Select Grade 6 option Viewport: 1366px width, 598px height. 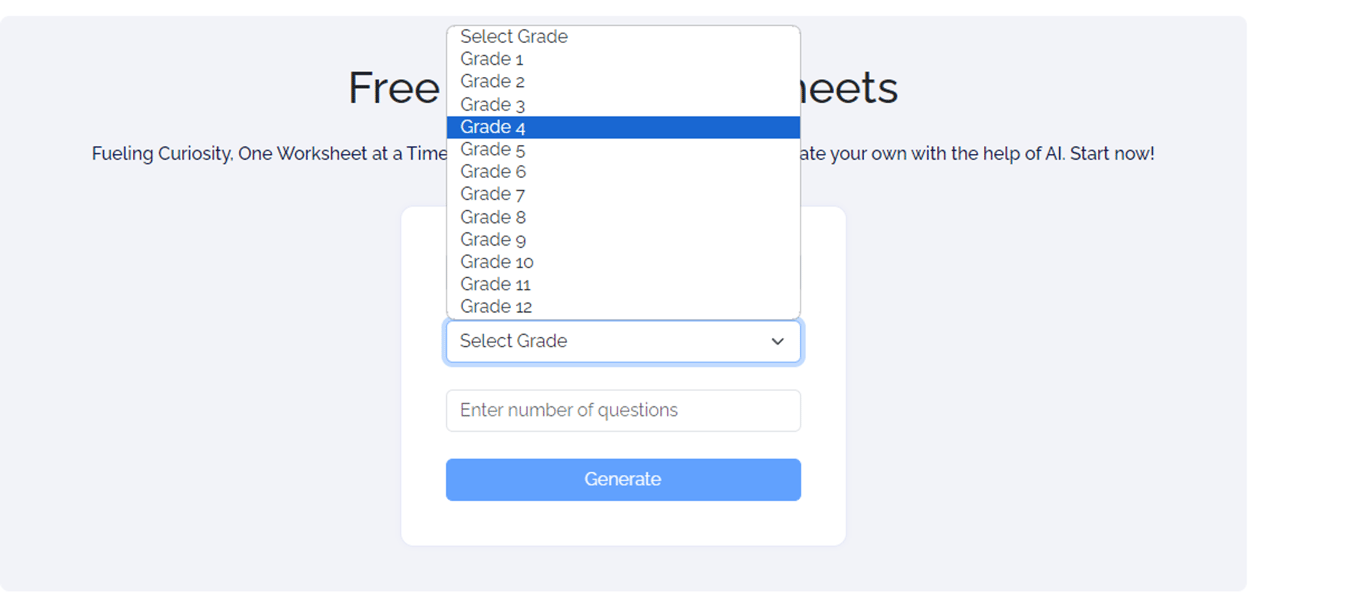pos(492,172)
